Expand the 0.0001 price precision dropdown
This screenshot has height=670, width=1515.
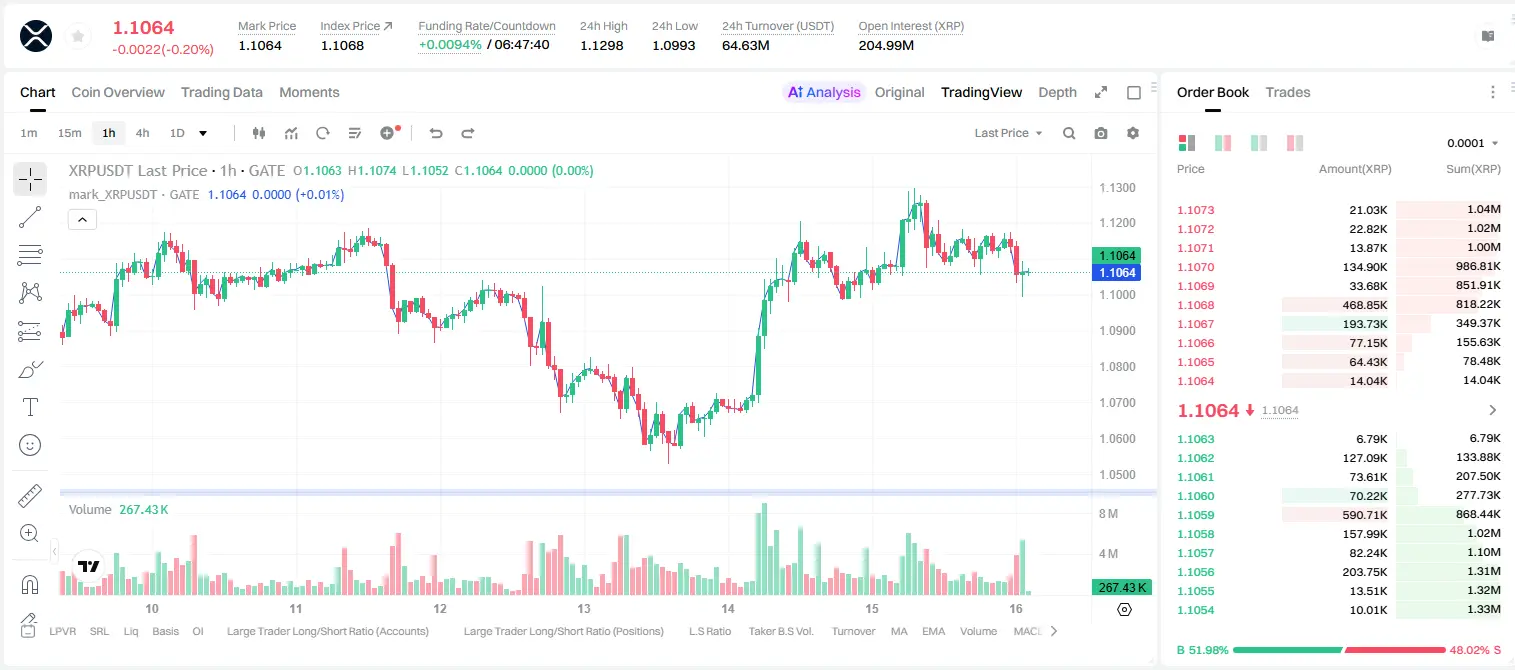(x=1472, y=143)
